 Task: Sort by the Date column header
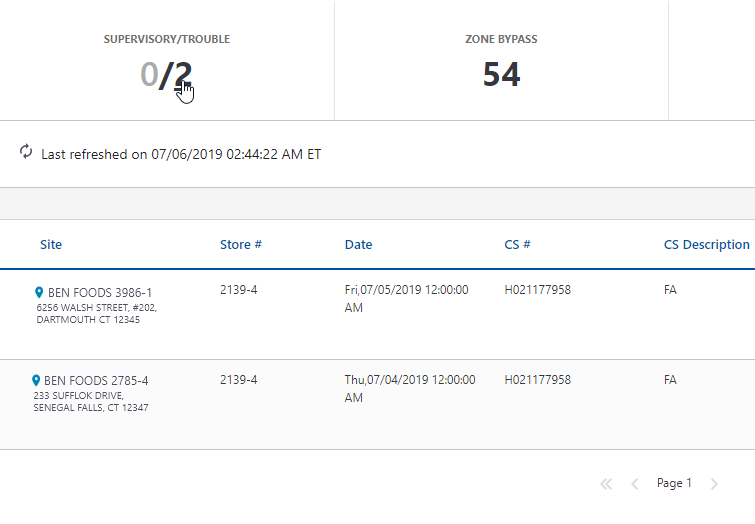click(x=358, y=245)
